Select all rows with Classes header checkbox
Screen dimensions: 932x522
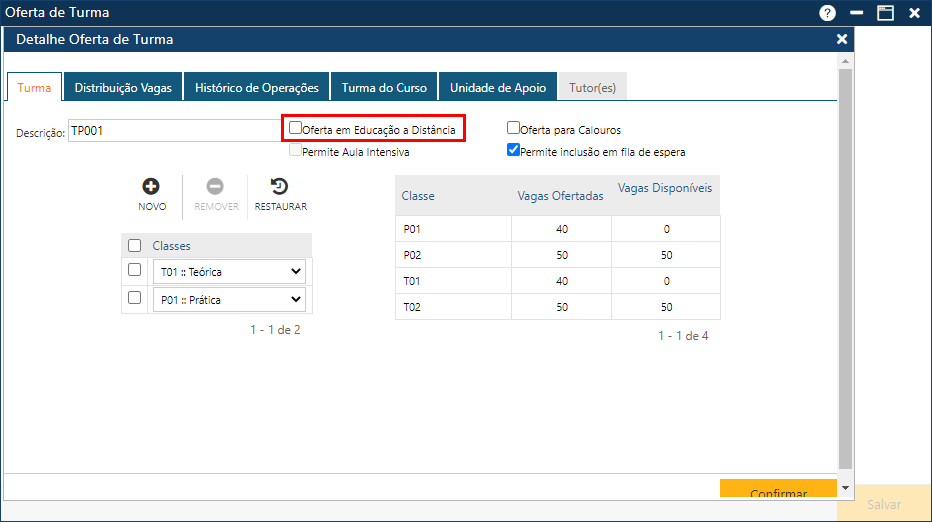tap(135, 246)
